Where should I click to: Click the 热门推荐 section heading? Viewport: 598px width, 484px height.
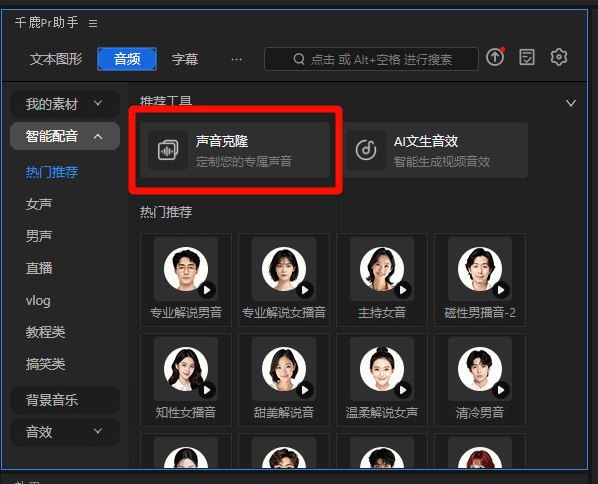166,212
